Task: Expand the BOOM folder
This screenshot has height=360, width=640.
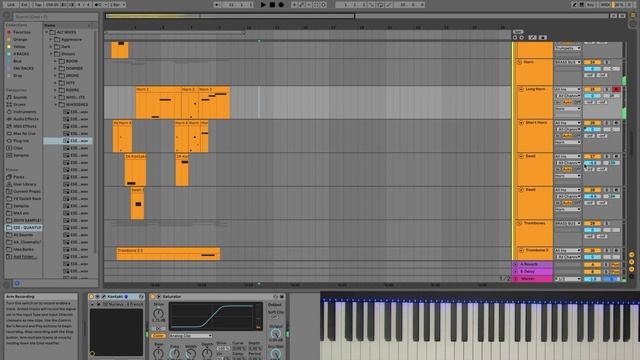Action: [56, 61]
